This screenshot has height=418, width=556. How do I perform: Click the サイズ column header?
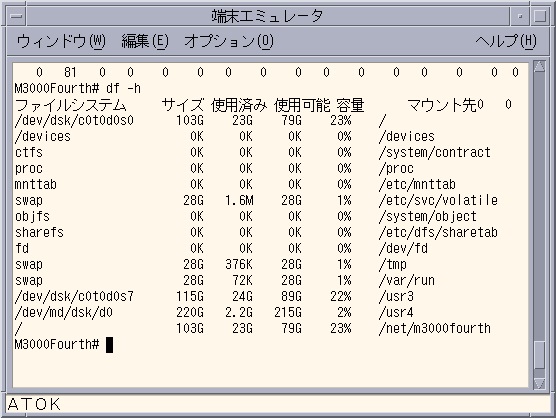tap(183, 105)
